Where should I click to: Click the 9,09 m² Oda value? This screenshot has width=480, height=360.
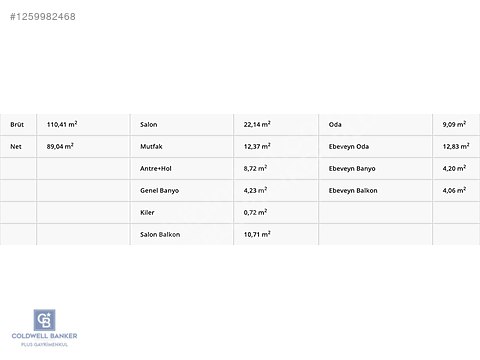coord(454,124)
